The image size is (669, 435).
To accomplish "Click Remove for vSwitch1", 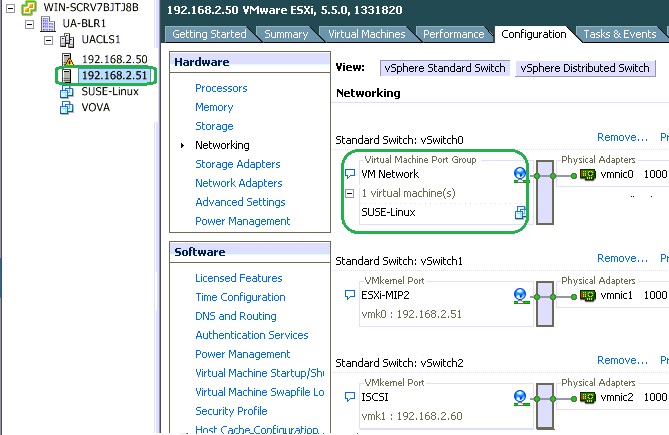I will point(622,258).
